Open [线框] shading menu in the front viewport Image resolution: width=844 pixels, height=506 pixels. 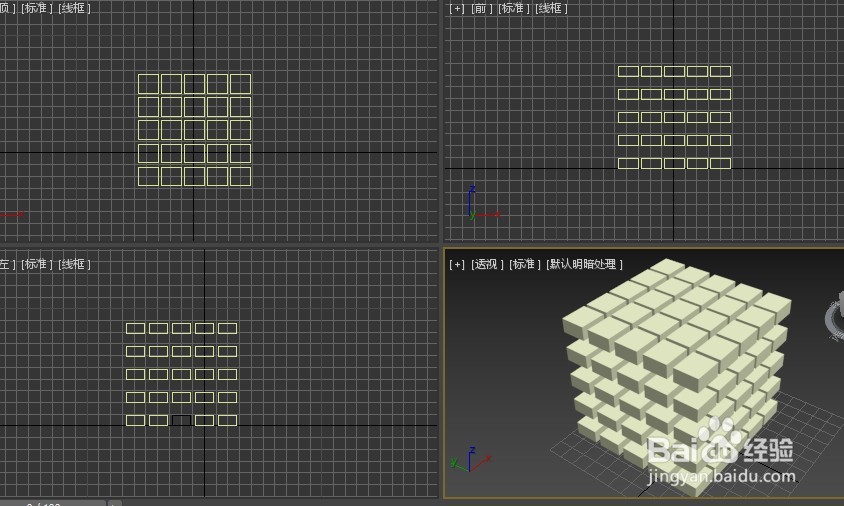[551, 9]
